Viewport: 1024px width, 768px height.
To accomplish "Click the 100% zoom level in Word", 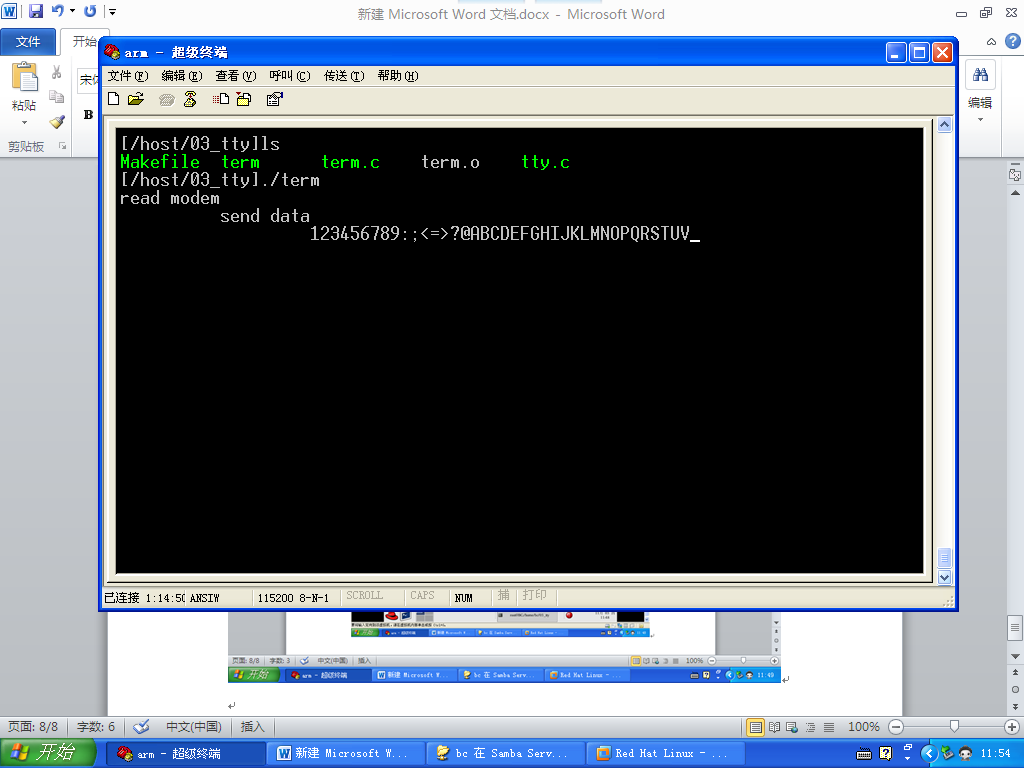I will (863, 727).
